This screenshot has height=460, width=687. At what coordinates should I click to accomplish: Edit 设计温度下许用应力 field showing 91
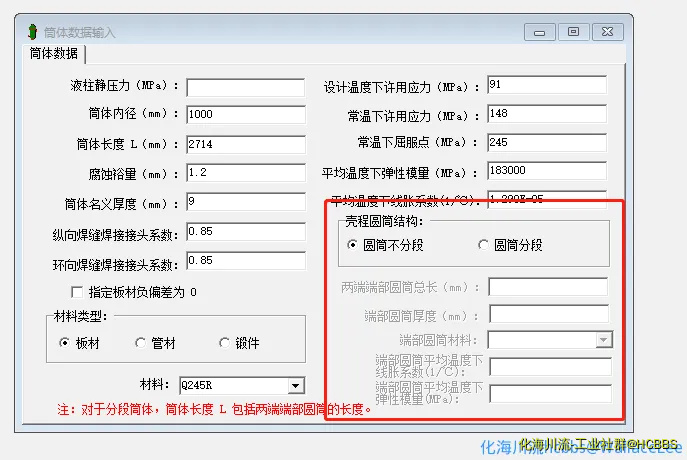[x=547, y=85]
